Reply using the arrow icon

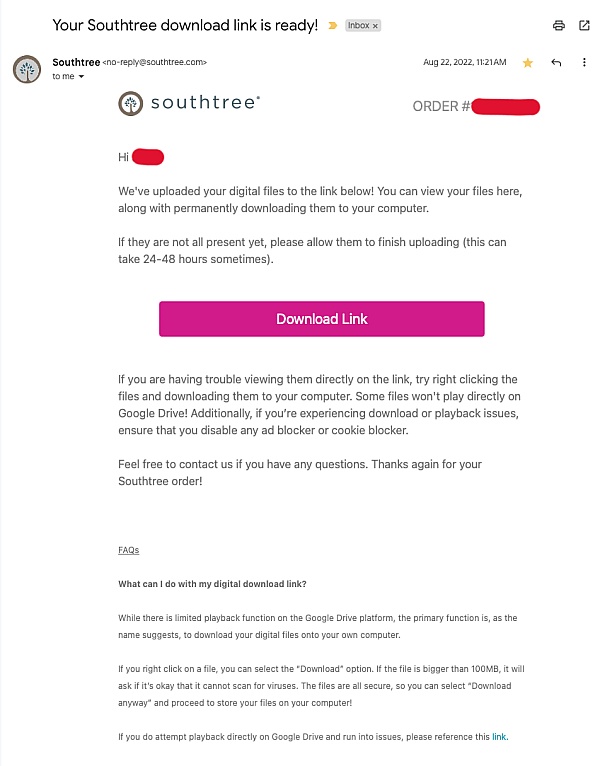pyautogui.click(x=556, y=63)
